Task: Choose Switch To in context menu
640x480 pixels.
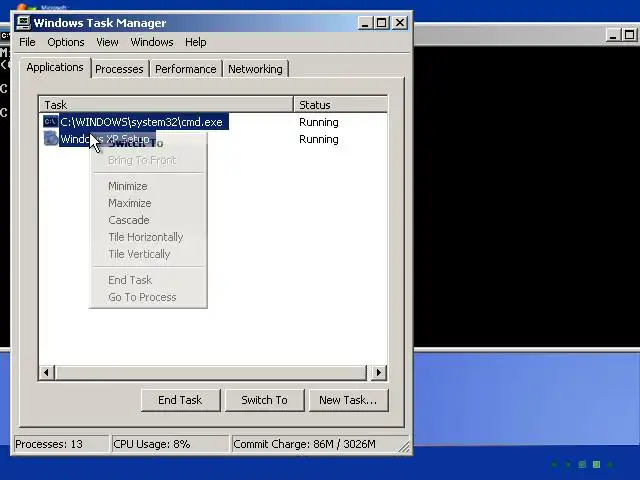Action: 148,143
